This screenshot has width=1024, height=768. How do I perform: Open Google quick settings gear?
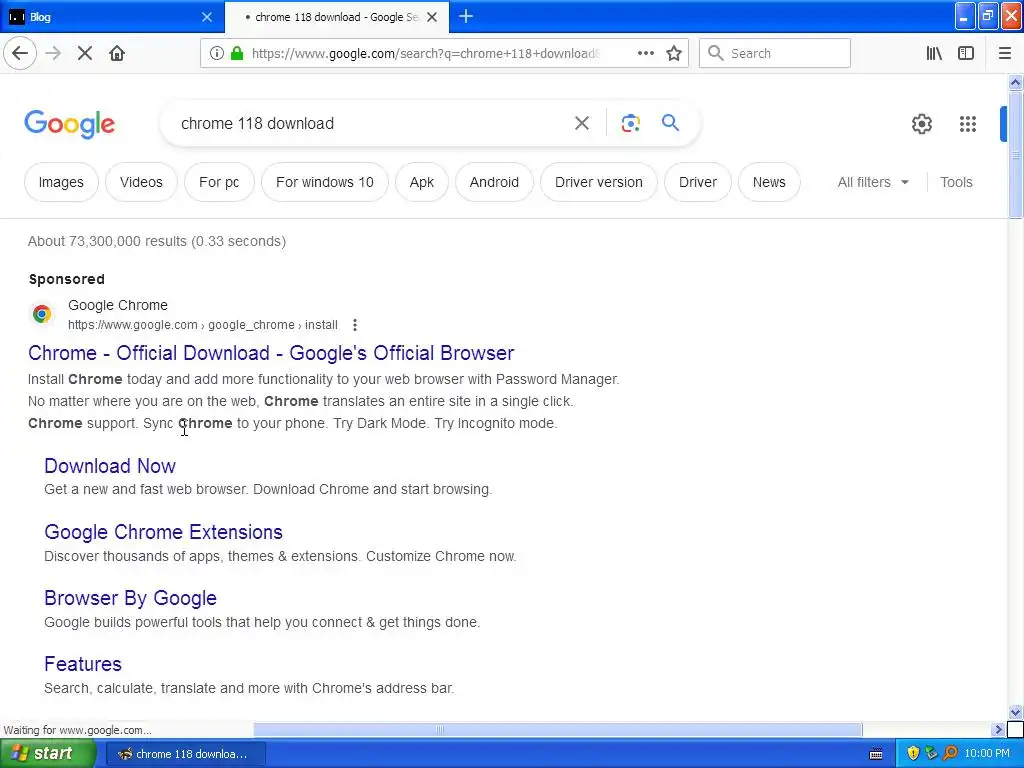(921, 123)
